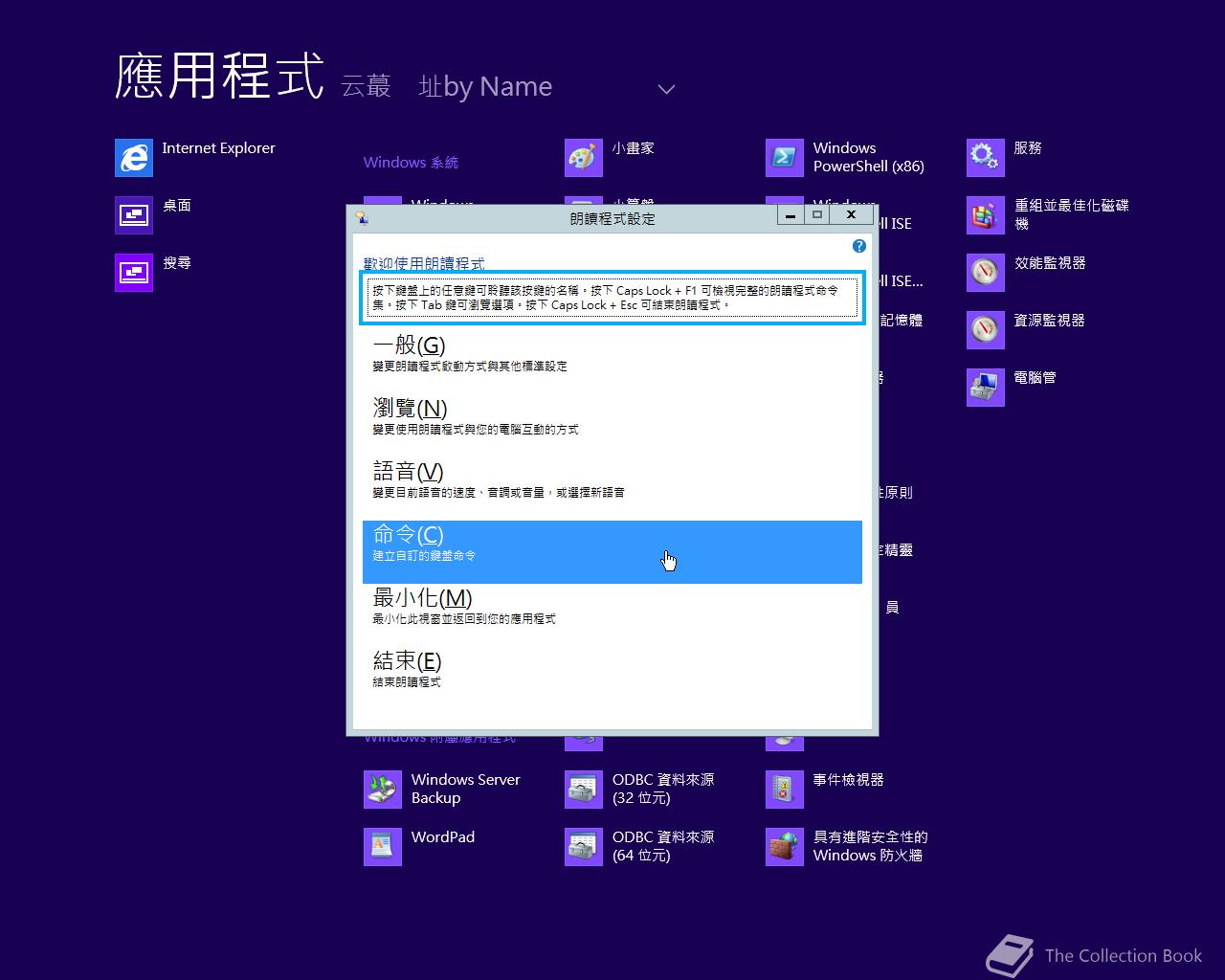The width and height of the screenshot is (1225, 980).
Task: Click the help question mark icon in Narrator
Action: 858,246
